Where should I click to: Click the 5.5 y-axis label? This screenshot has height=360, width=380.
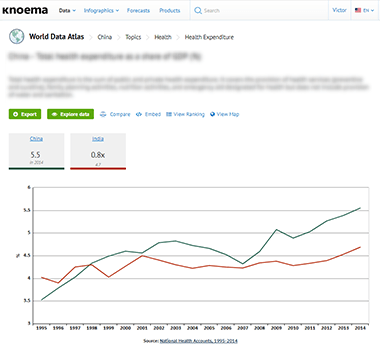click(x=27, y=210)
